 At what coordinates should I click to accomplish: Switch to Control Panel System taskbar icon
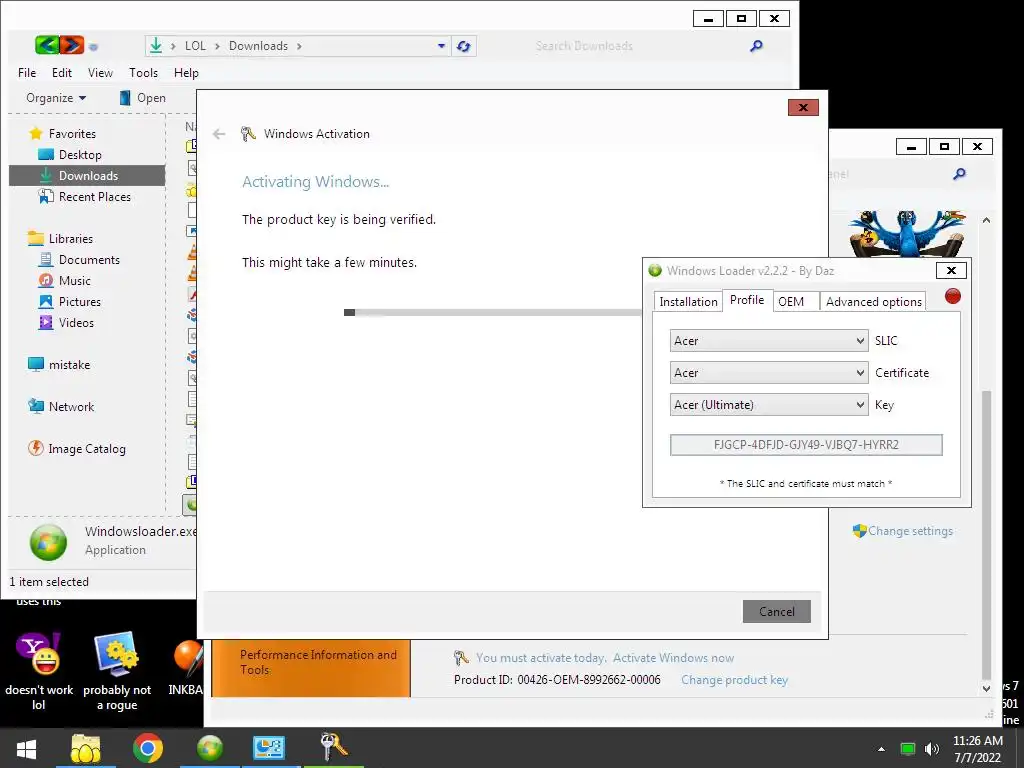tap(268, 748)
